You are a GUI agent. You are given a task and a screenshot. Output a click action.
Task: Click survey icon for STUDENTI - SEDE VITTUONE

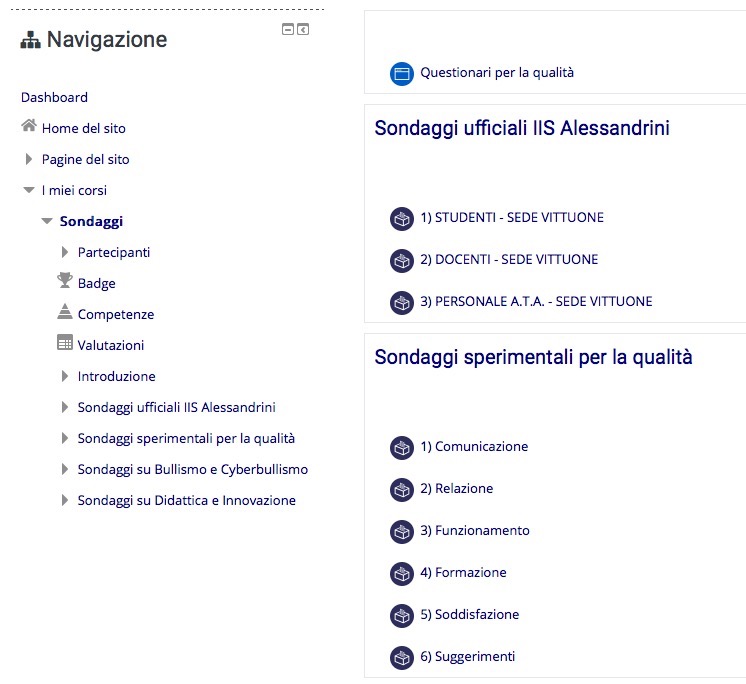[x=402, y=219]
